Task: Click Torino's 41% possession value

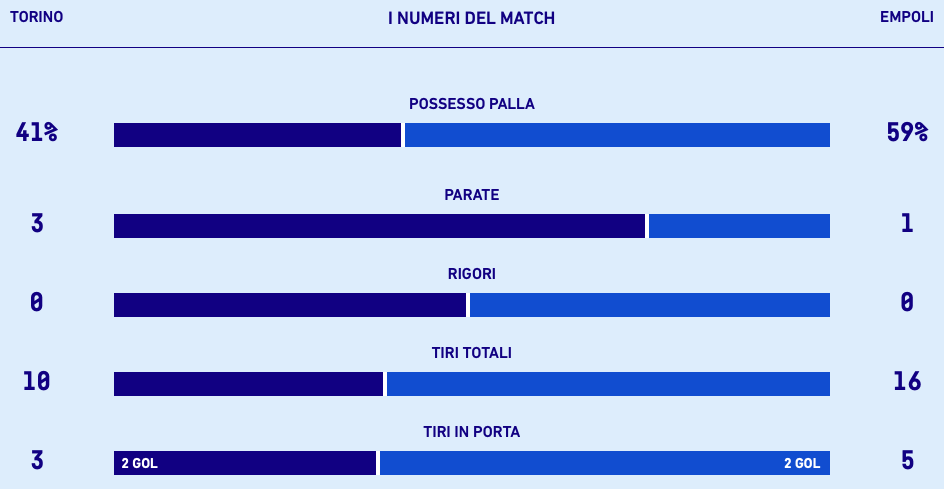Action: click(x=37, y=132)
